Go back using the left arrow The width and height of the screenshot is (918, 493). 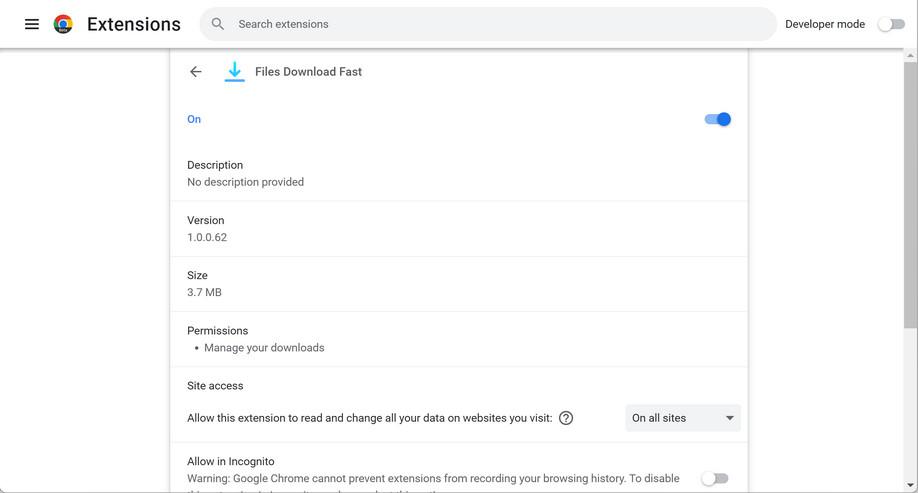click(196, 72)
